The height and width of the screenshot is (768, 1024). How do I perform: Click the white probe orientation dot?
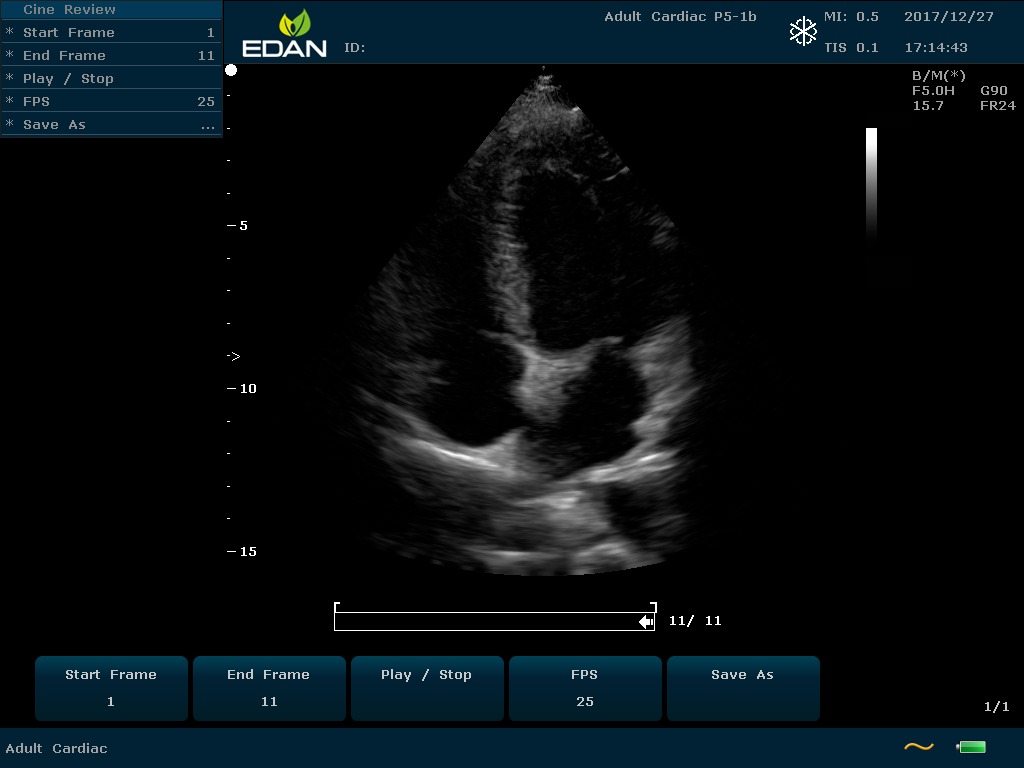point(231,70)
